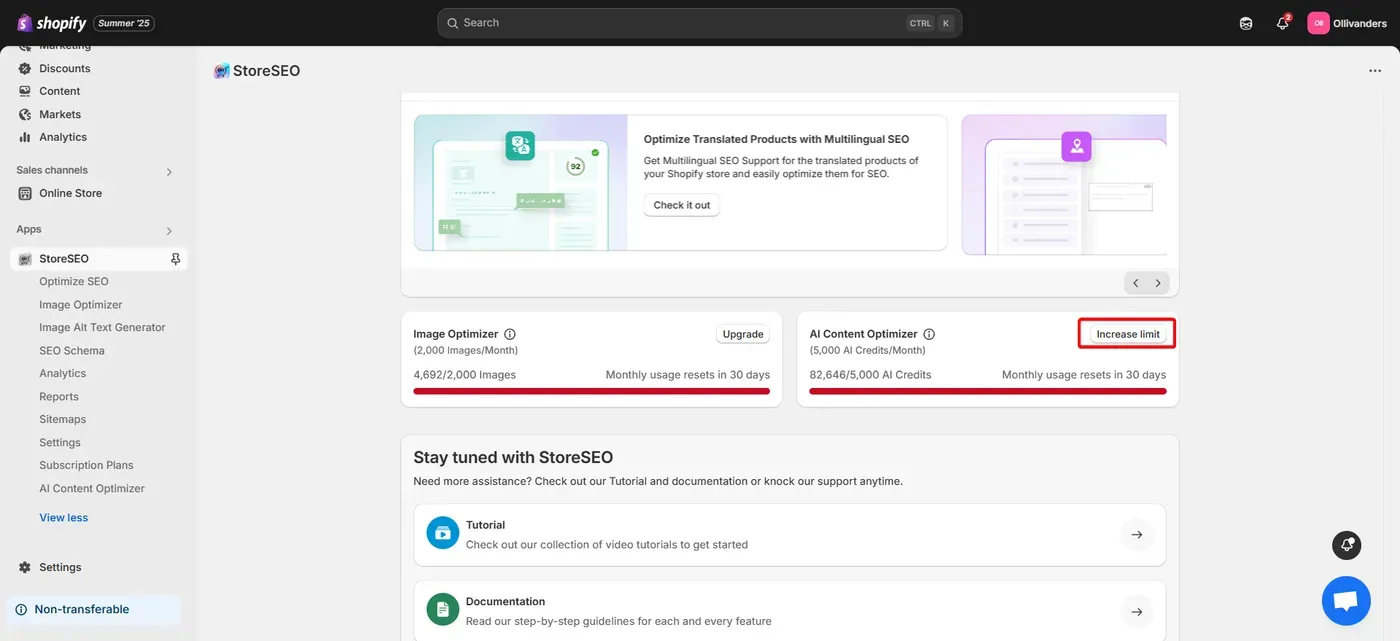The height and width of the screenshot is (641, 1400).
Task: Focus the Search field in top bar
Action: pyautogui.click(x=700, y=23)
